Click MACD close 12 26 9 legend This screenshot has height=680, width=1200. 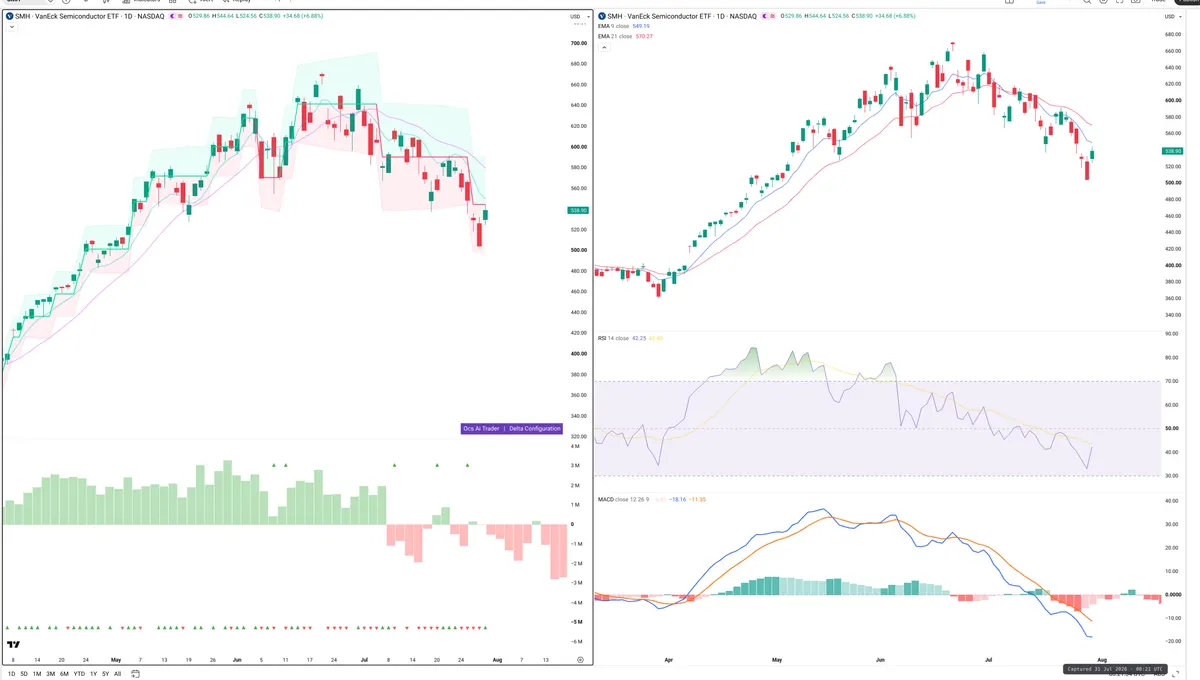click(652, 498)
